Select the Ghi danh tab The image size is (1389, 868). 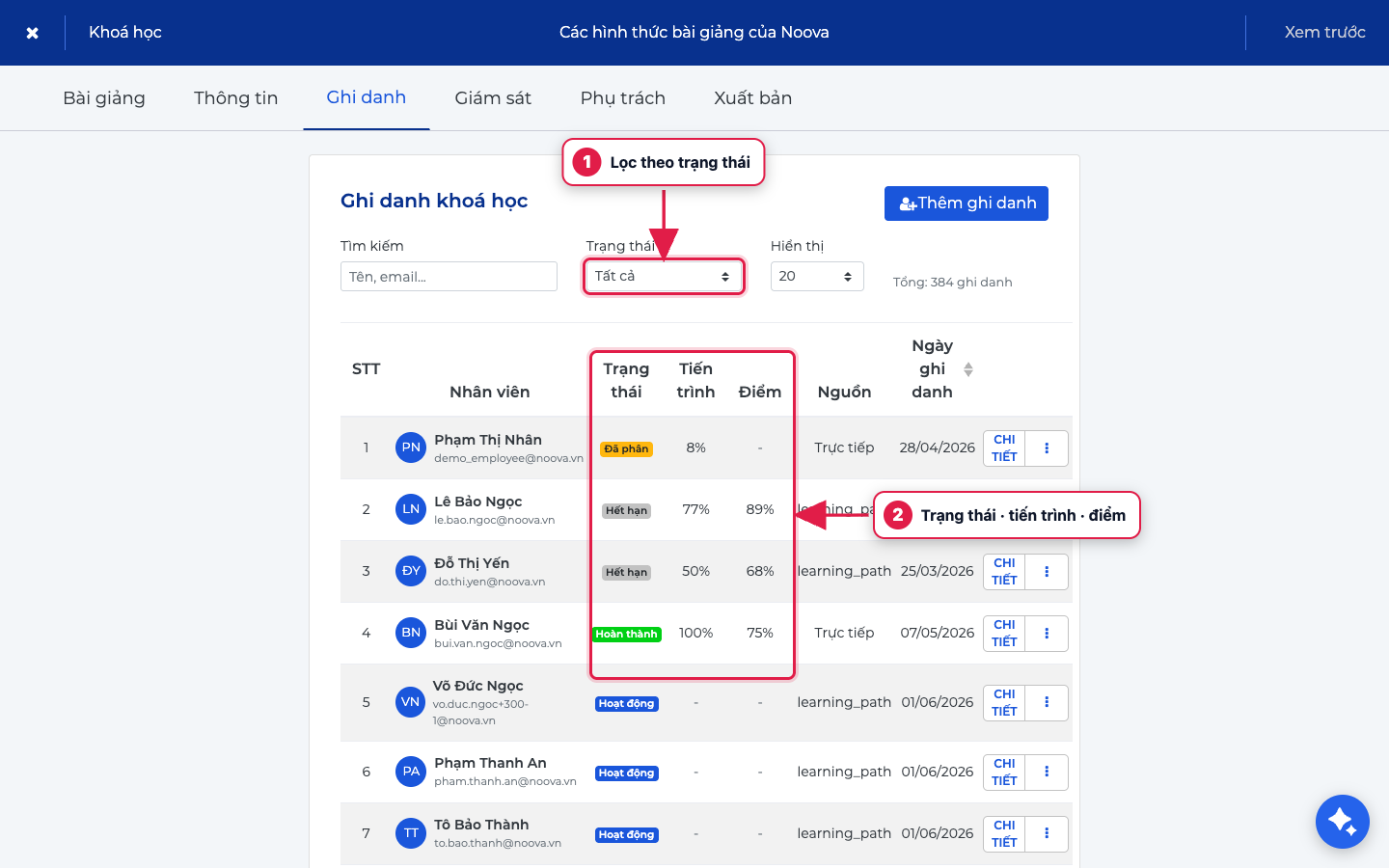point(367,97)
